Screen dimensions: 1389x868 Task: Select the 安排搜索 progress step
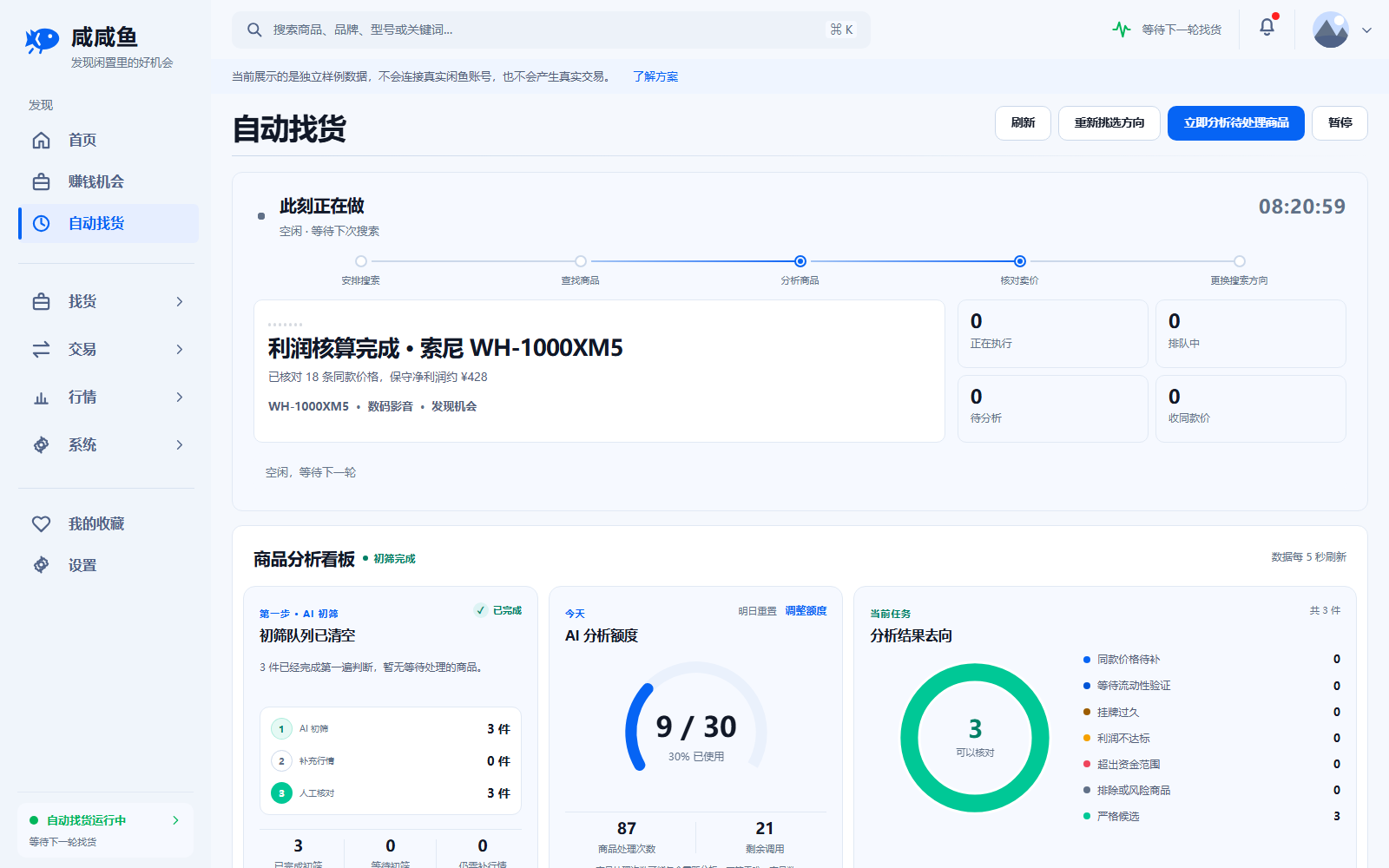click(x=361, y=261)
